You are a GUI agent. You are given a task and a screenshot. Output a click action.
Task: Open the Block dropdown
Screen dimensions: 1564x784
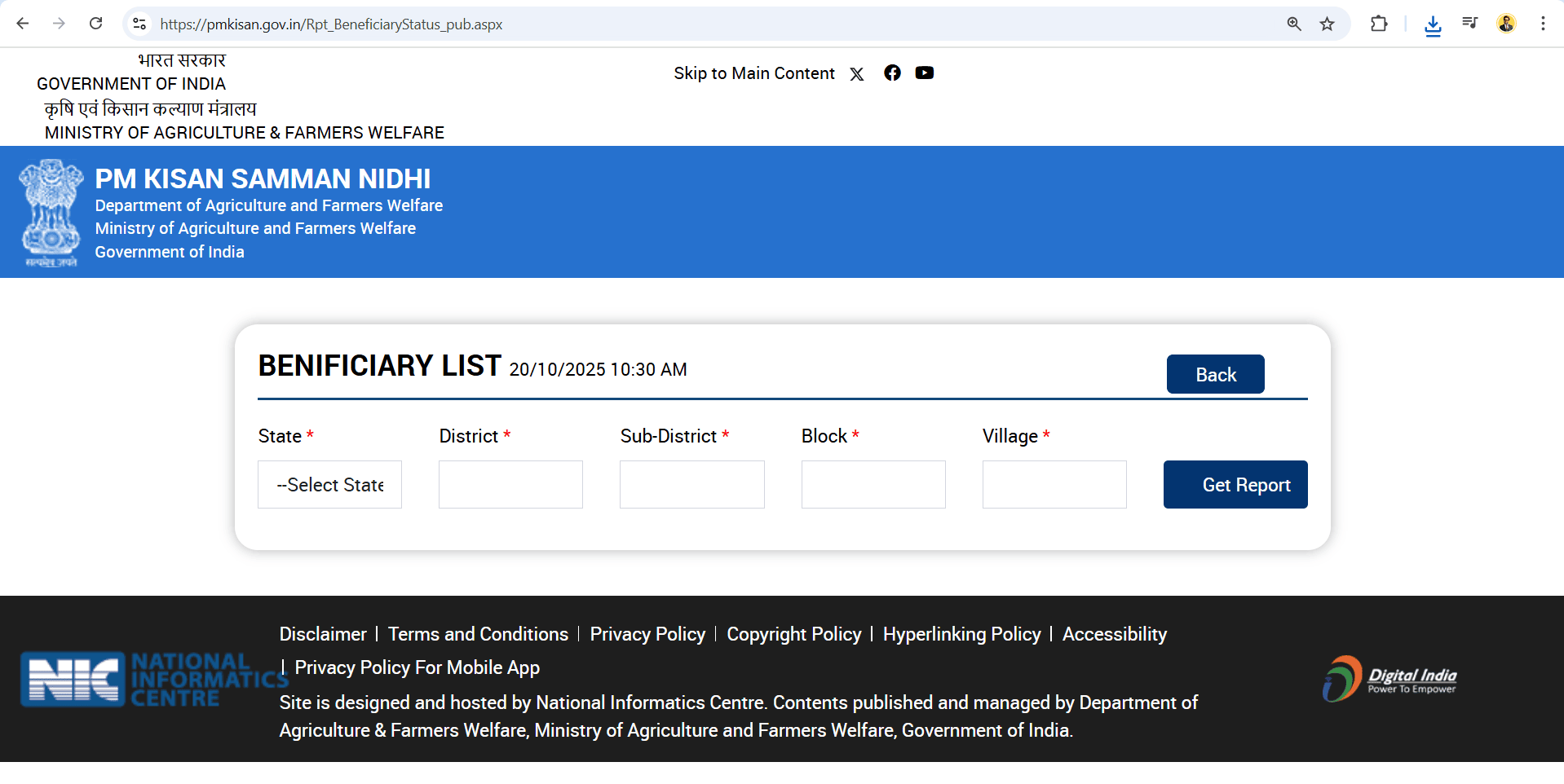(873, 485)
